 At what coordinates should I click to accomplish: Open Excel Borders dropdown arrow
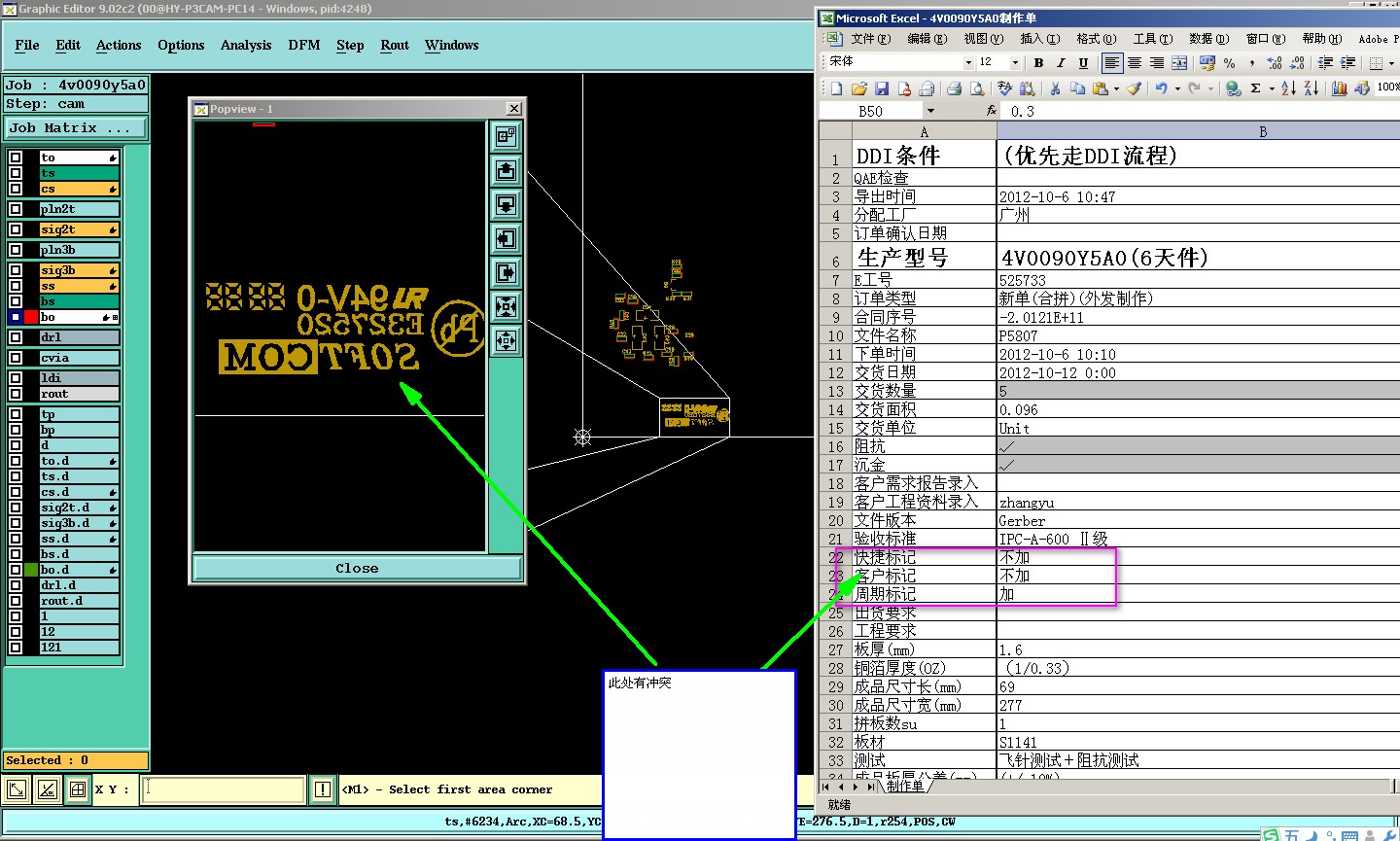point(1391,62)
